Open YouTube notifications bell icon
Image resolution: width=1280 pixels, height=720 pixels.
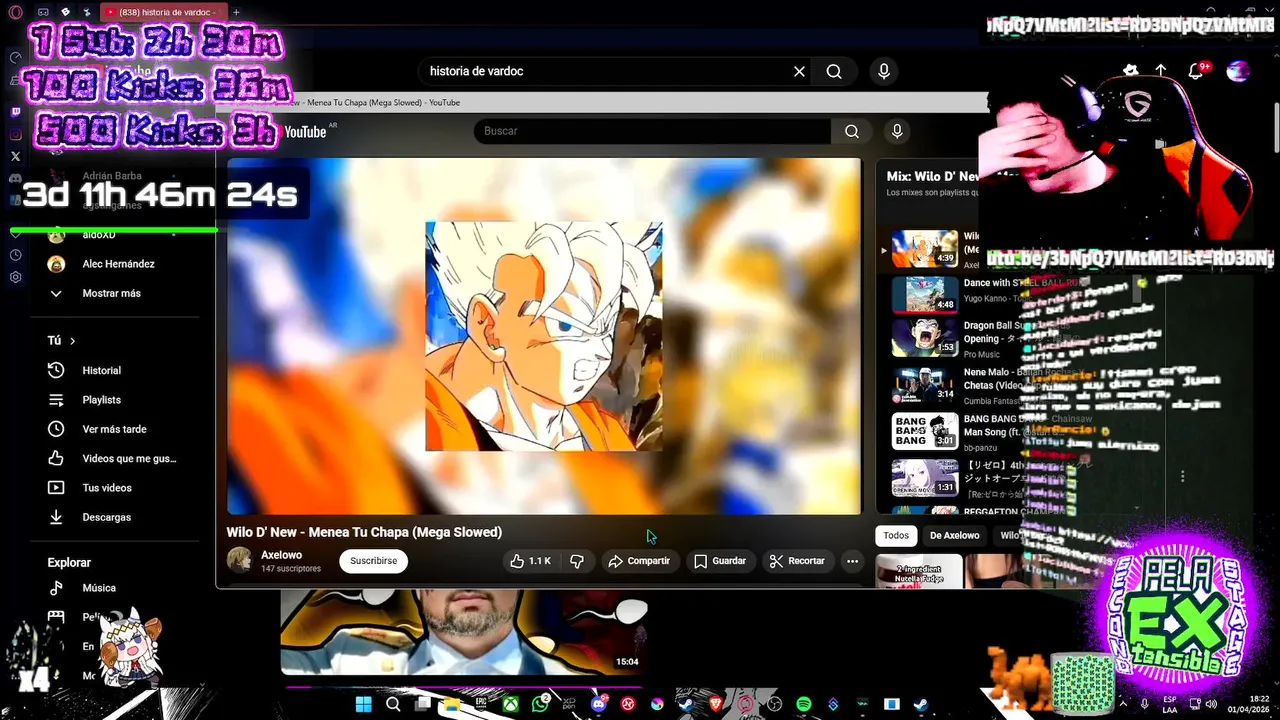tap(1196, 71)
